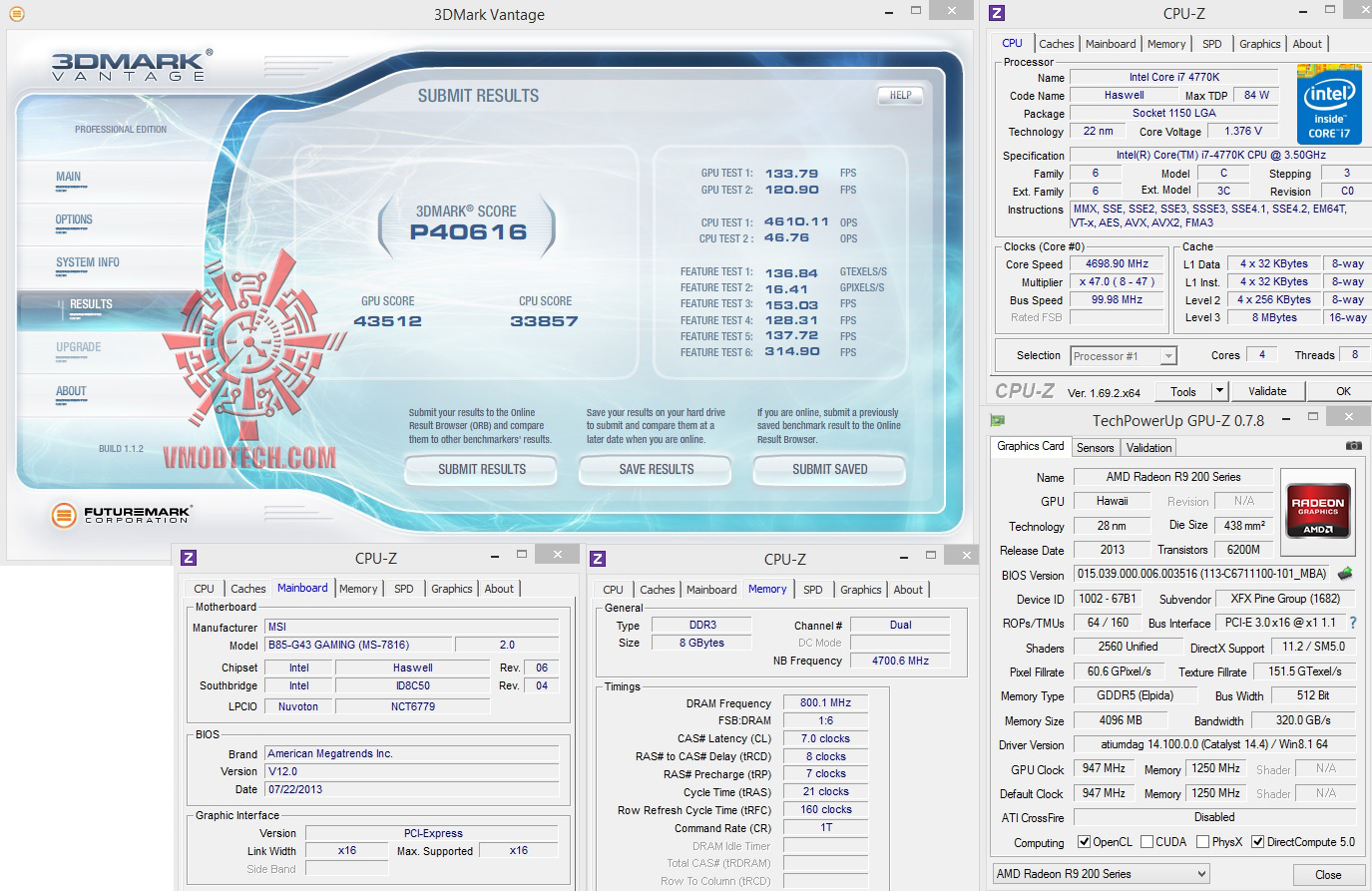The image size is (1372, 891).
Task: Open the Validation tab in GPU-Z
Action: click(x=1148, y=448)
